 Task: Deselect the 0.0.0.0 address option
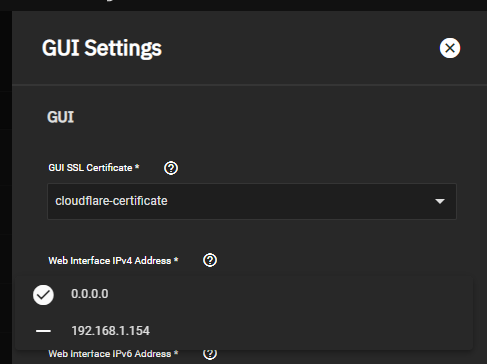coord(244,294)
